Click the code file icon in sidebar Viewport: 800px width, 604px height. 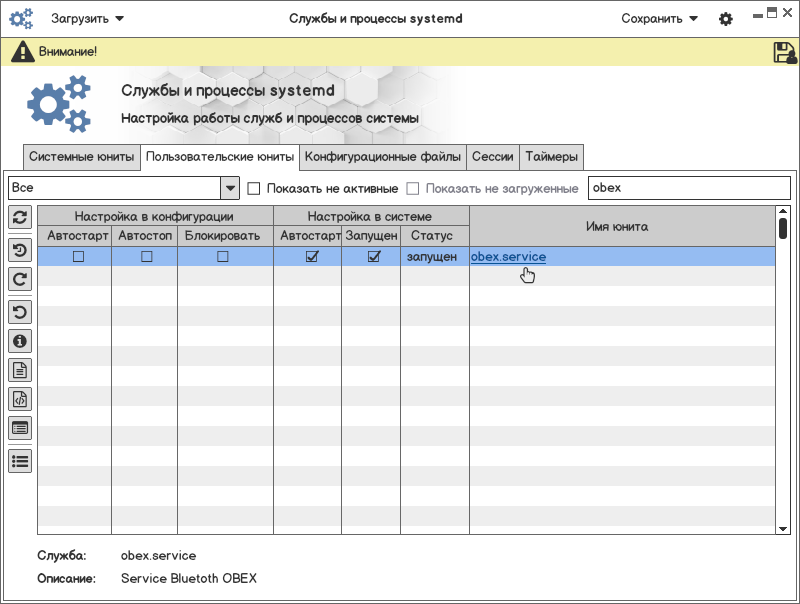(x=20, y=400)
